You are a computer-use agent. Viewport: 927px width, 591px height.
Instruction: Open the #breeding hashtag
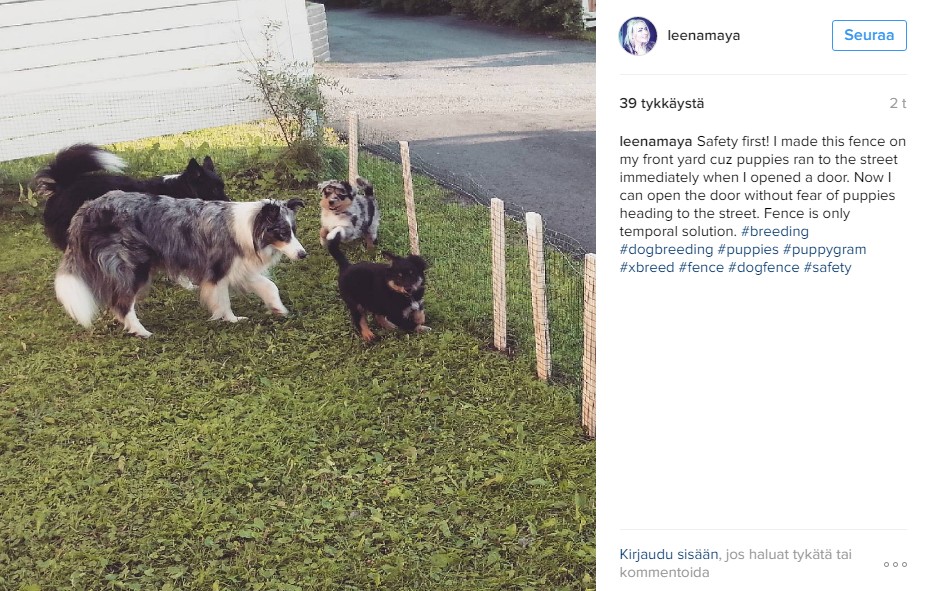(774, 231)
